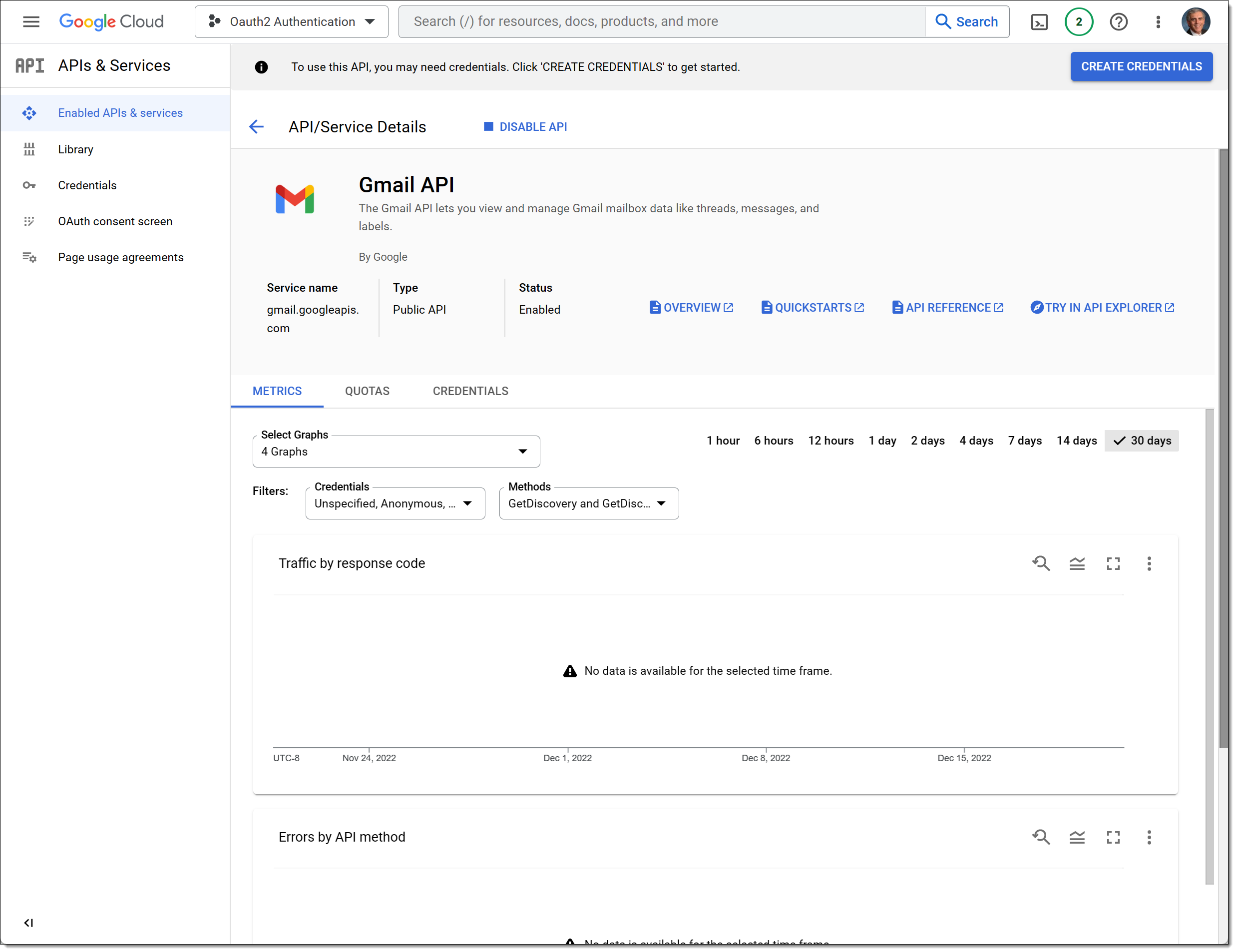The width and height of the screenshot is (1236, 952).
Task: Open the help question mark icon
Action: point(1118,22)
